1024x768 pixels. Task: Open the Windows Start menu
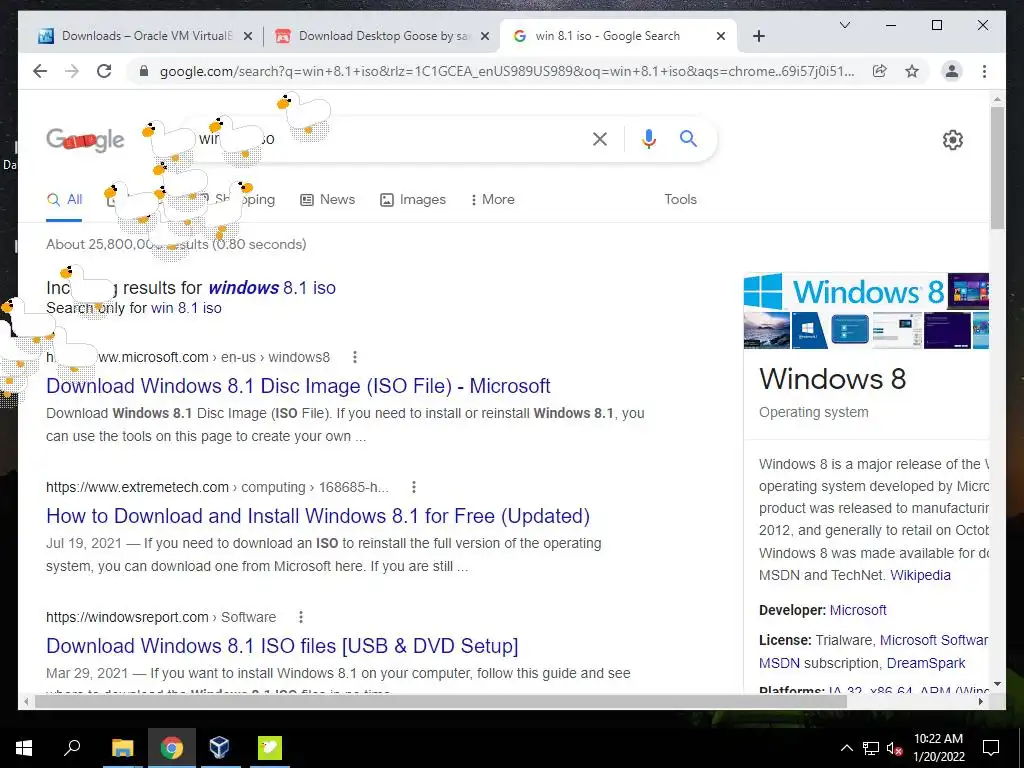24,748
